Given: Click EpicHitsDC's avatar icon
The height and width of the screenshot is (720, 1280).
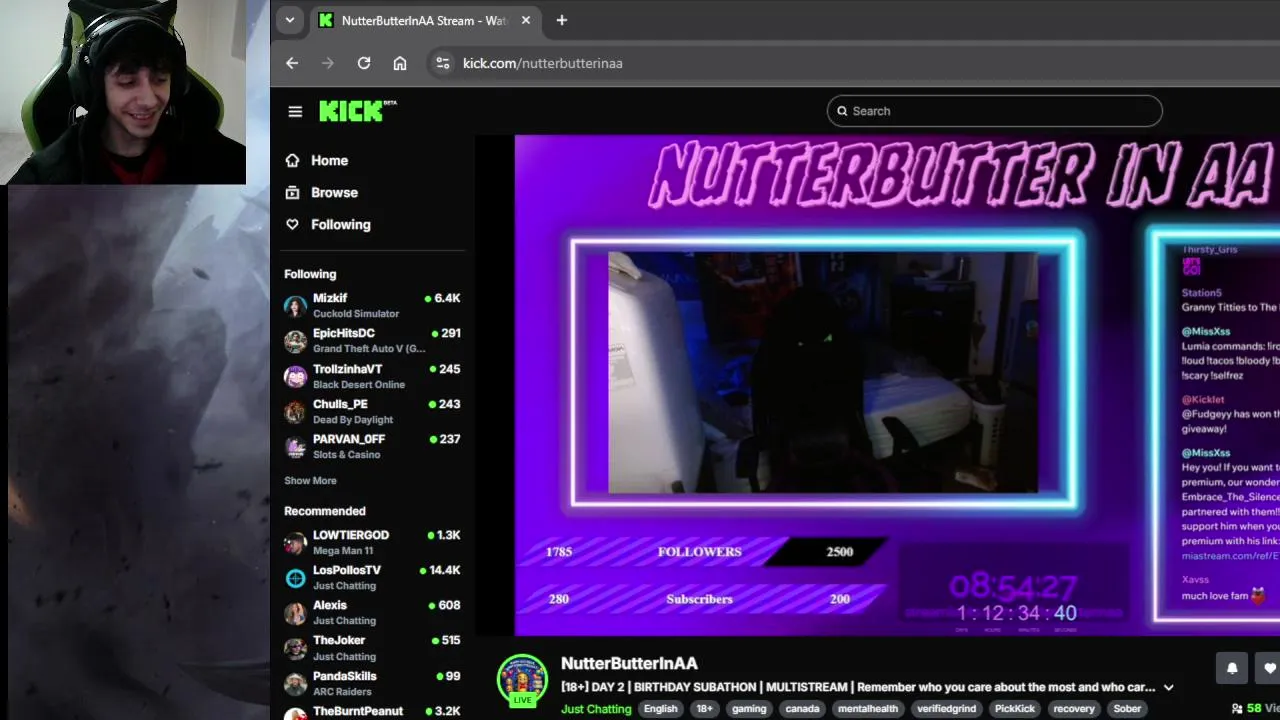Looking at the screenshot, I should (x=295, y=342).
